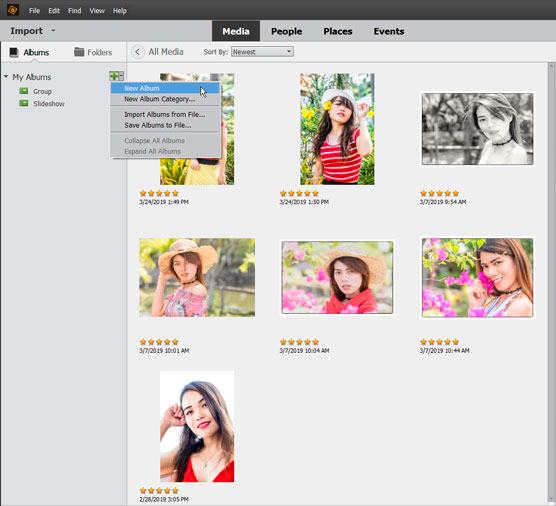The image size is (556, 506).
Task: Open the View menu
Action: coord(97,11)
